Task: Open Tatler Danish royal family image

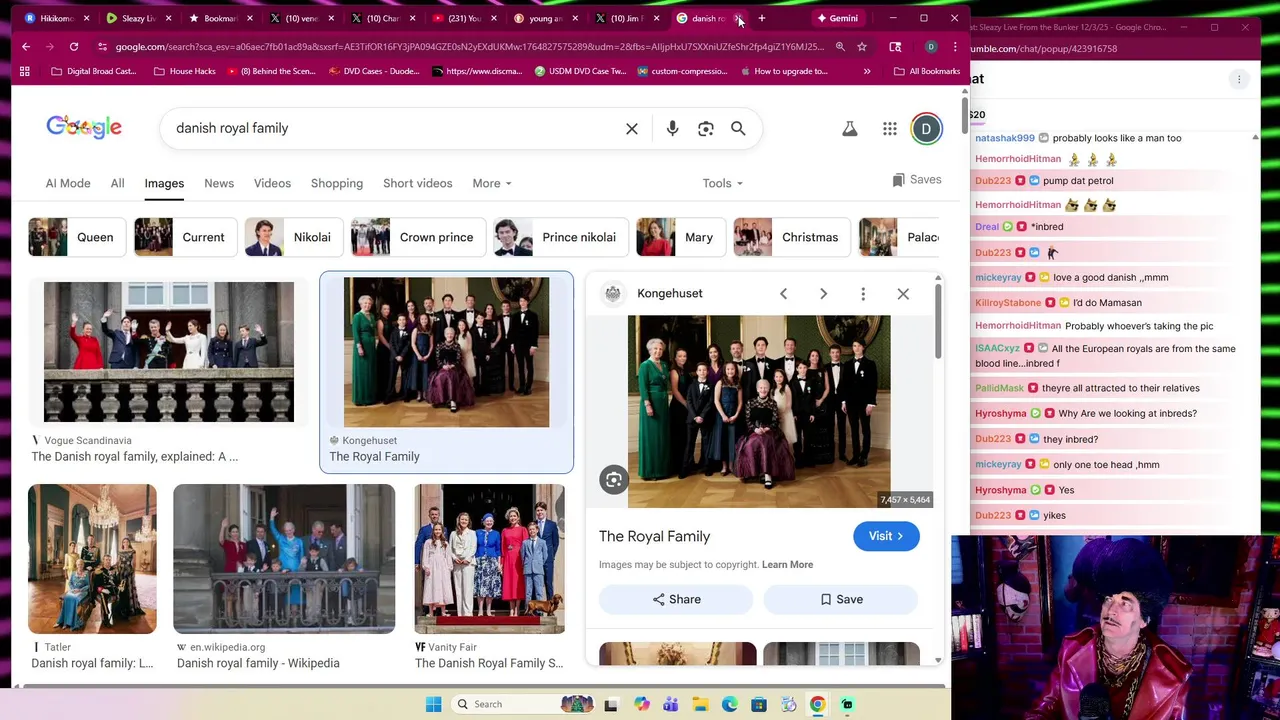Action: click(92, 559)
